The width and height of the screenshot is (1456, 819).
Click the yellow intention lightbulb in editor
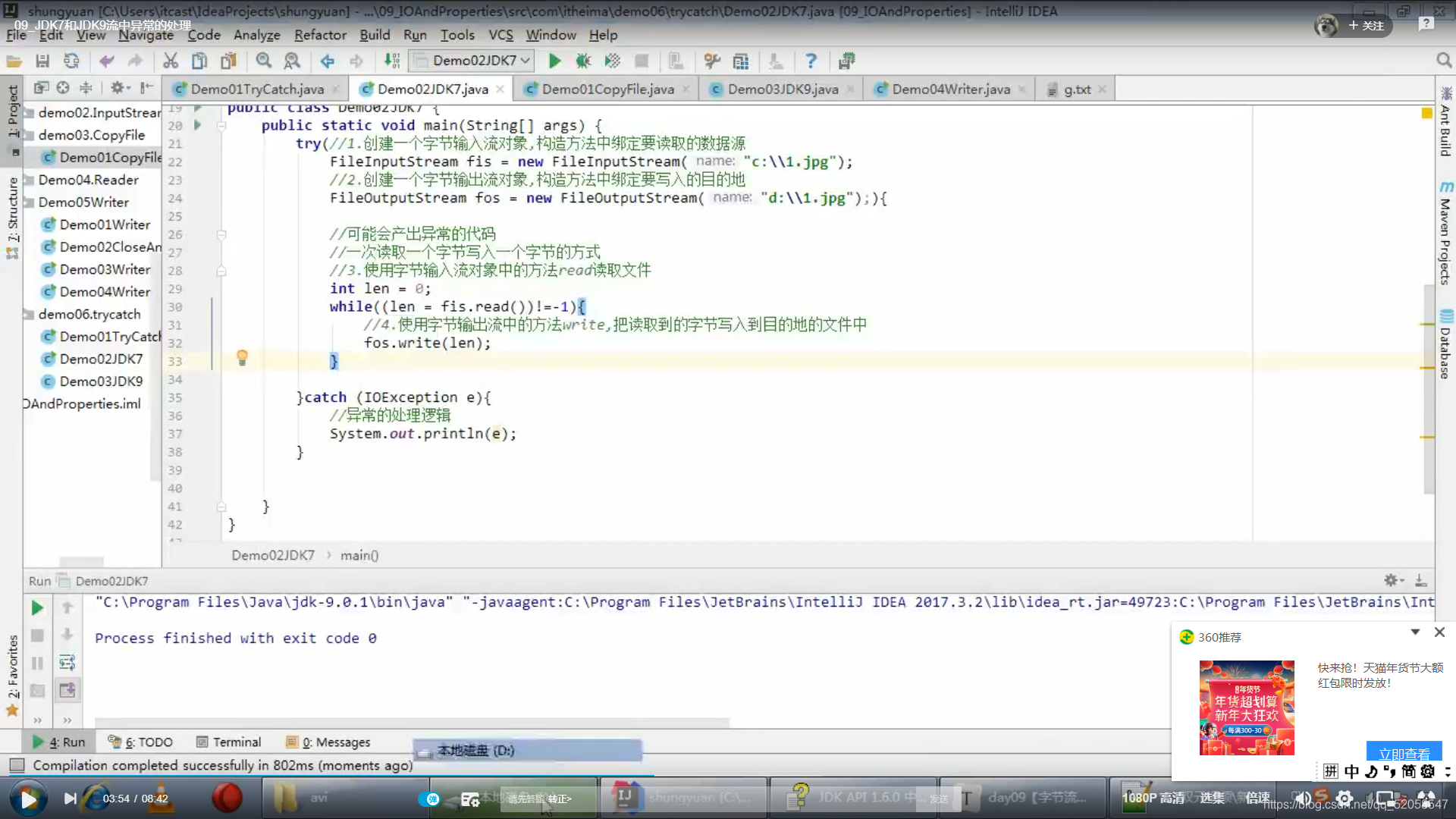pos(242,358)
